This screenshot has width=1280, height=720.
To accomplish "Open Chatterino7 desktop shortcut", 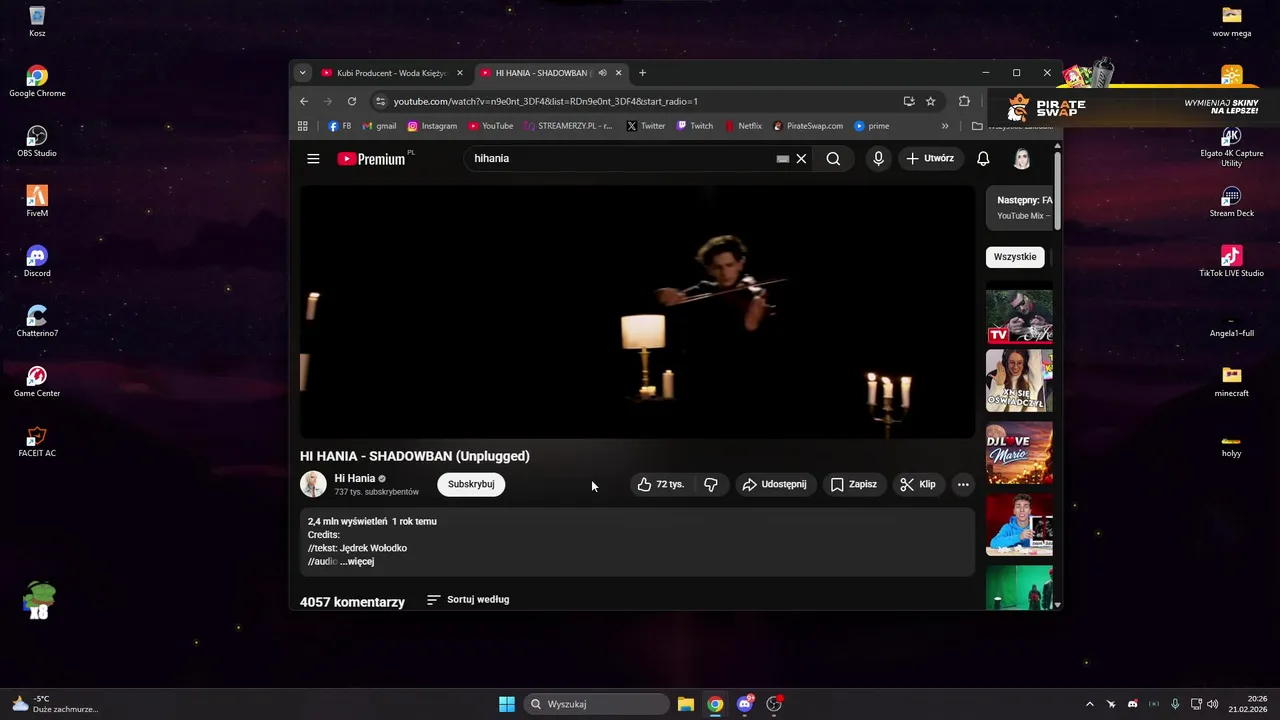I will 37,321.
